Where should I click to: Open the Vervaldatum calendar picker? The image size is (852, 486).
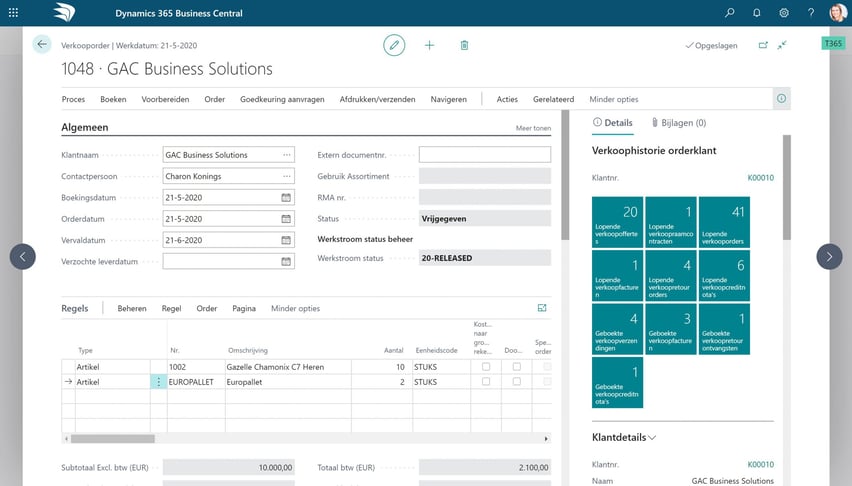(286, 240)
